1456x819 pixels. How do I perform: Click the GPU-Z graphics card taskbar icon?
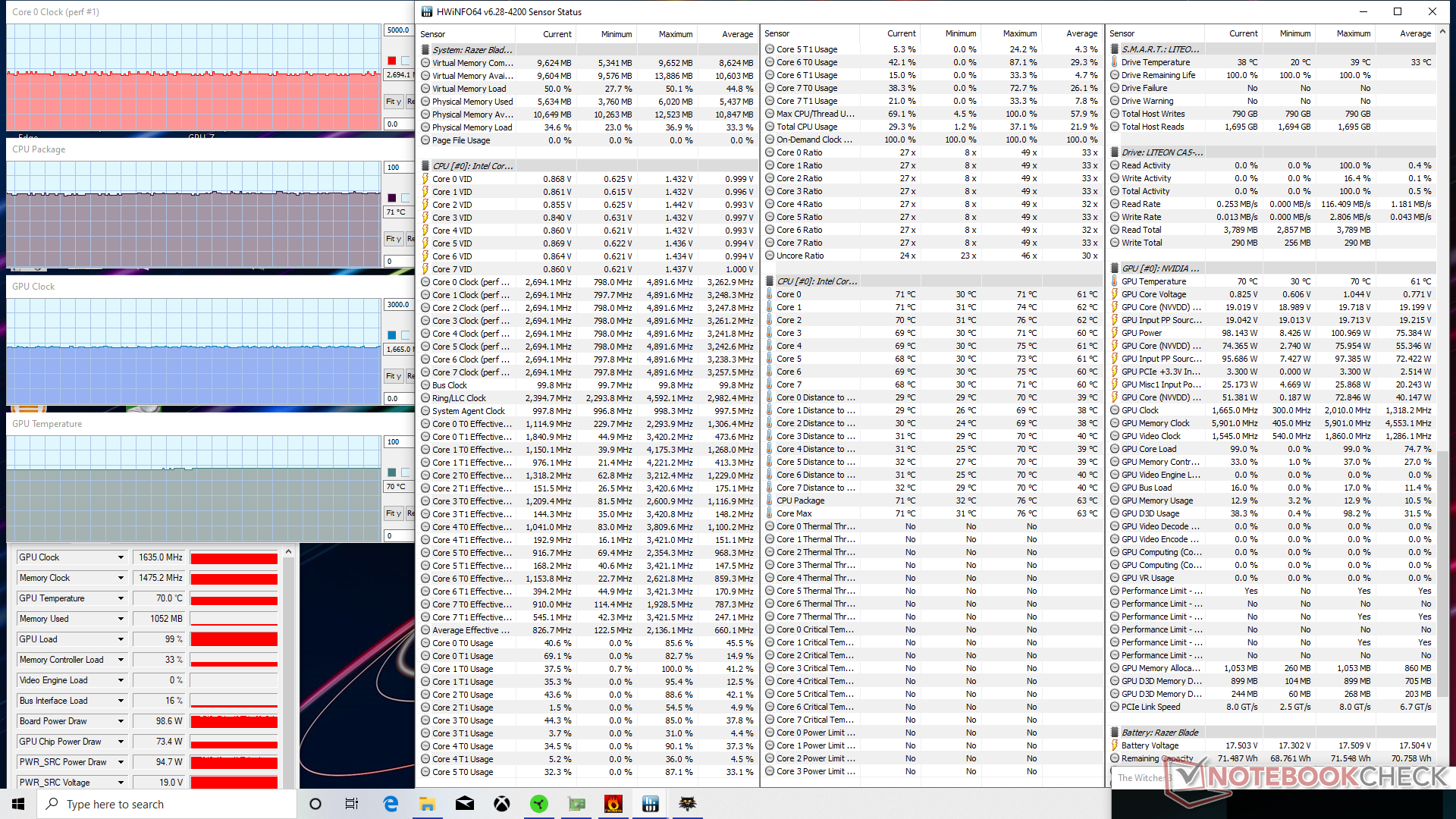click(x=576, y=804)
